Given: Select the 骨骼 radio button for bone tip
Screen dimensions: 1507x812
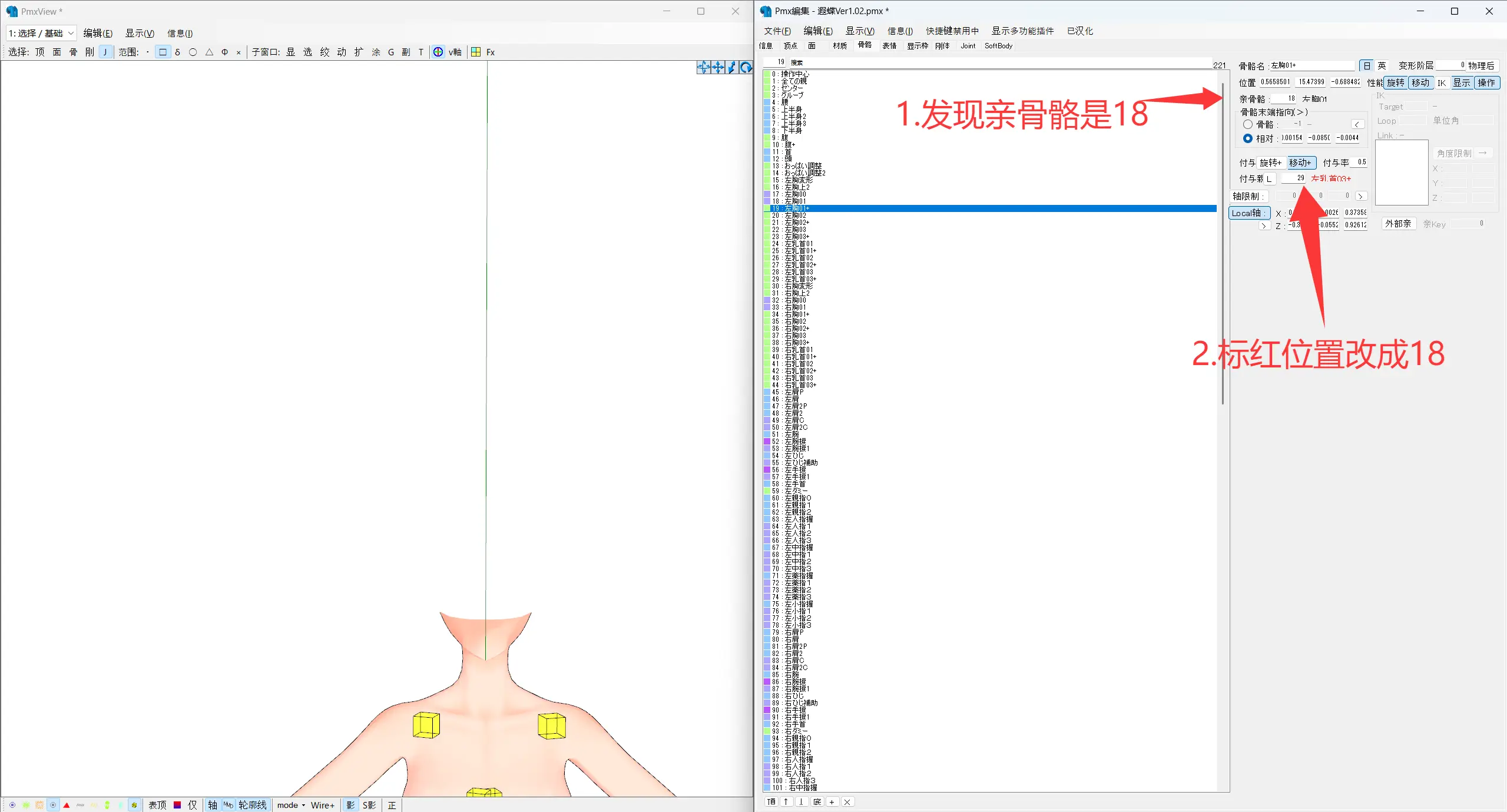Looking at the screenshot, I should [x=1247, y=124].
